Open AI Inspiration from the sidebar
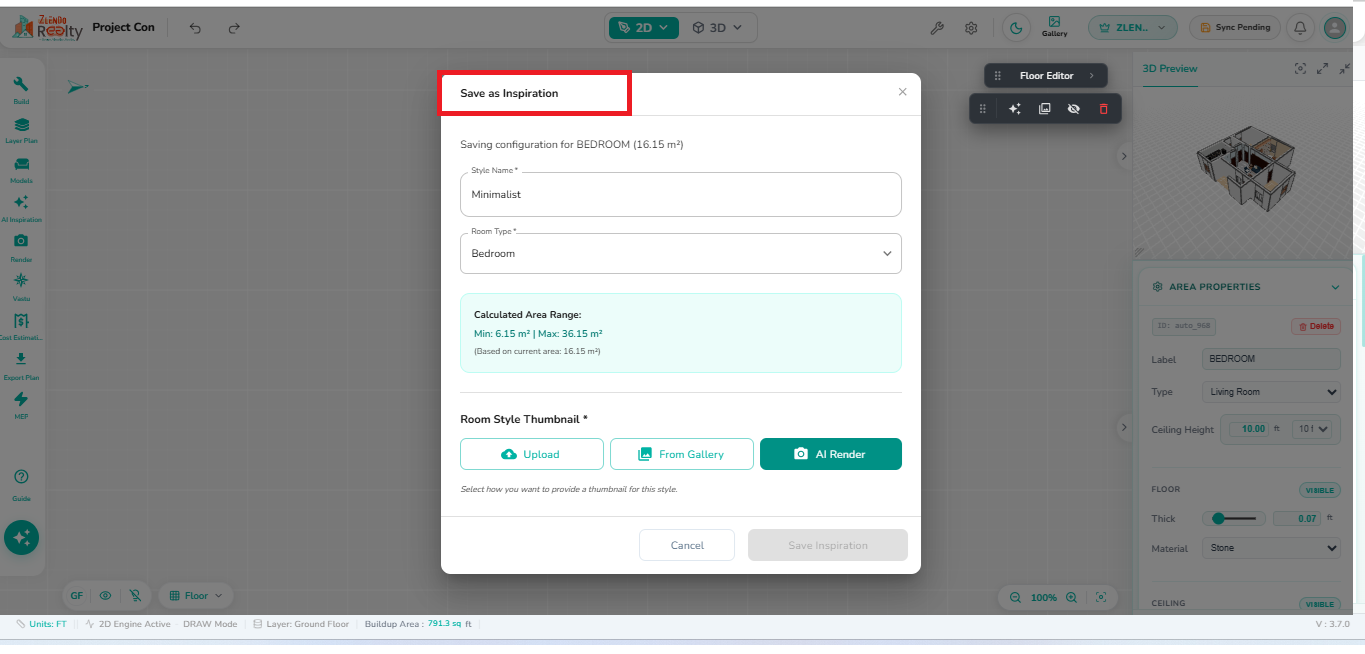This screenshot has height=654, width=1365. tap(21, 208)
